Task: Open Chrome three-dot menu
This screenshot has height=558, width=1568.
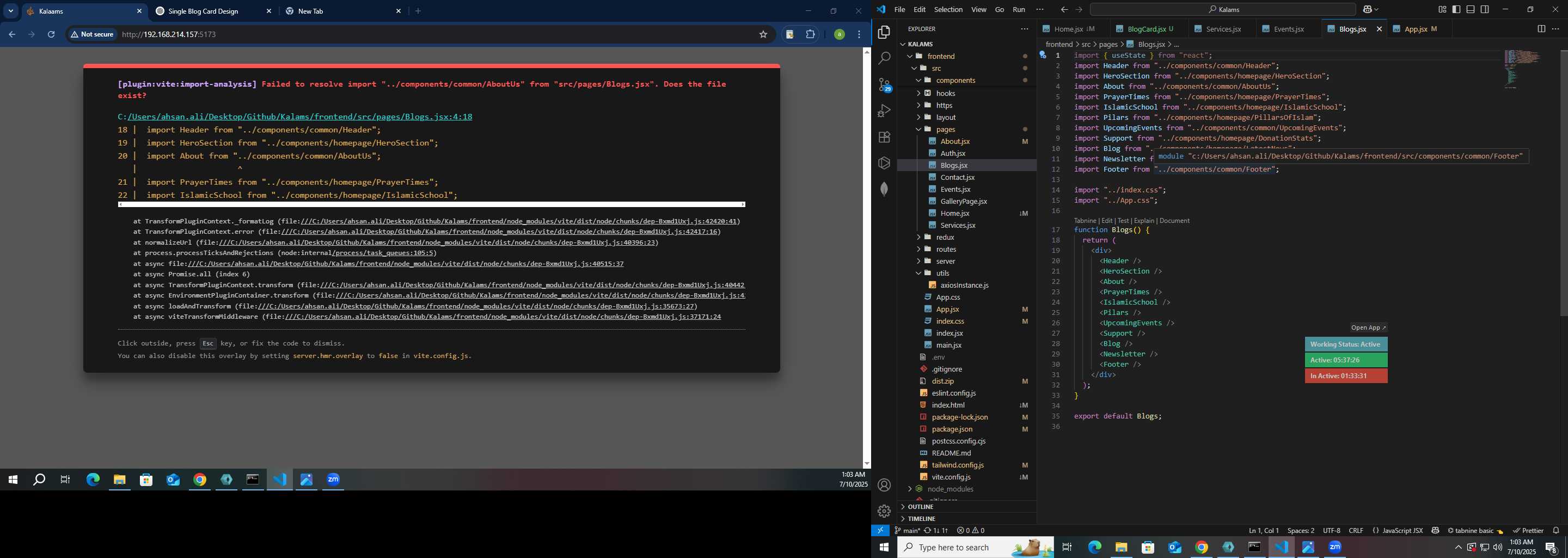Action: click(x=859, y=35)
